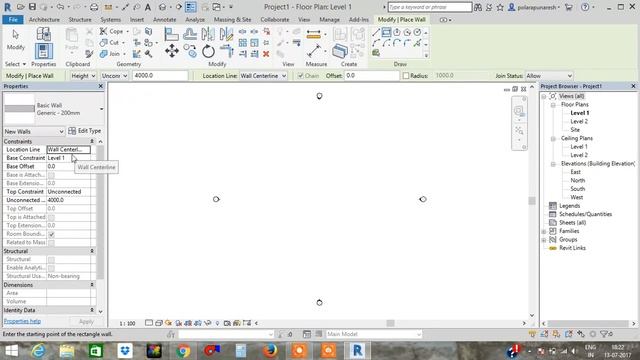Click the search keyword box
This screenshot has width=640, height=360.
point(429,7)
